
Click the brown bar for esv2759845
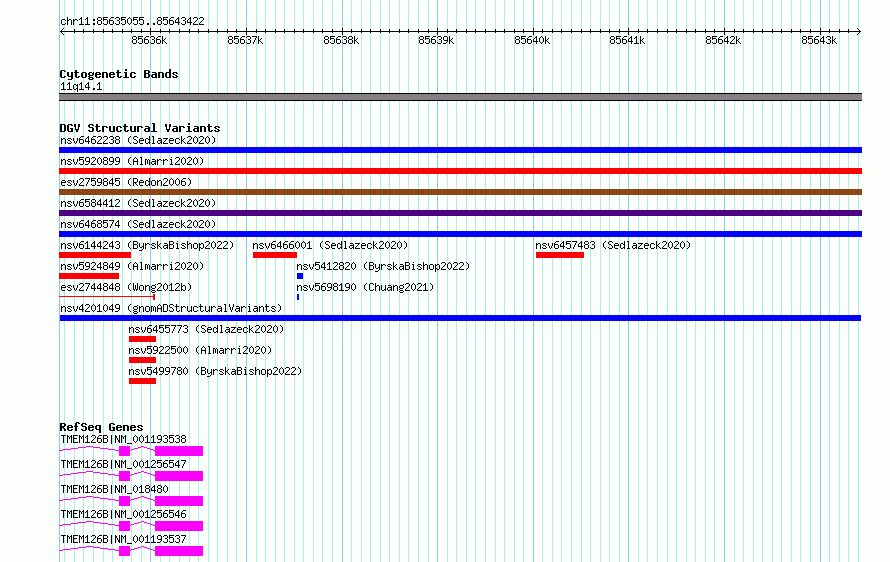pyautogui.click(x=460, y=192)
